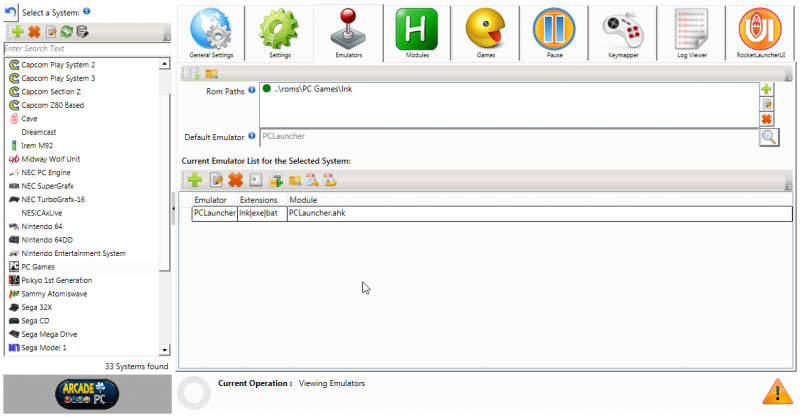Click folder search icon in upper emulator toolbar
Screen dimensions: 800x417
point(211,74)
